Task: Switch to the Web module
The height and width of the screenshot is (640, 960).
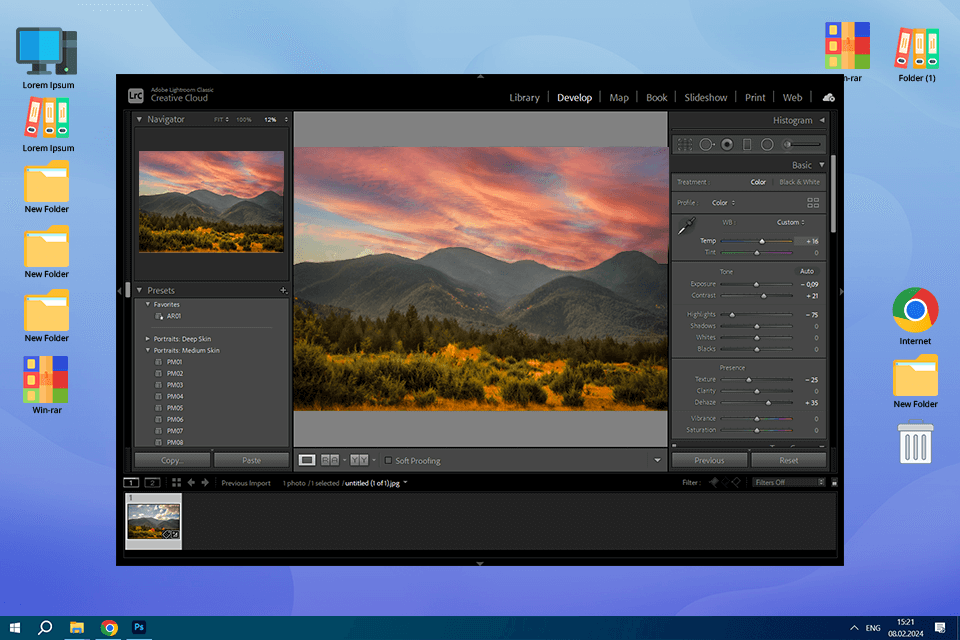Action: point(792,97)
